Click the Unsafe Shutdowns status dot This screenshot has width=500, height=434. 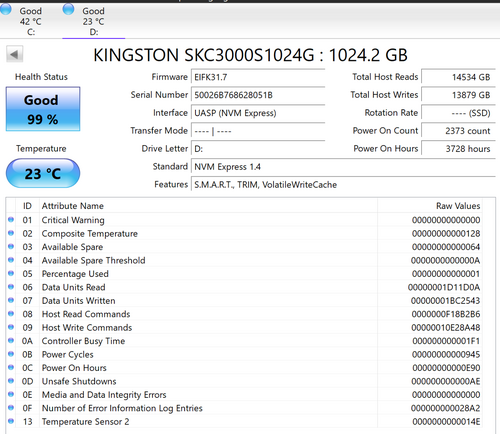(11, 381)
